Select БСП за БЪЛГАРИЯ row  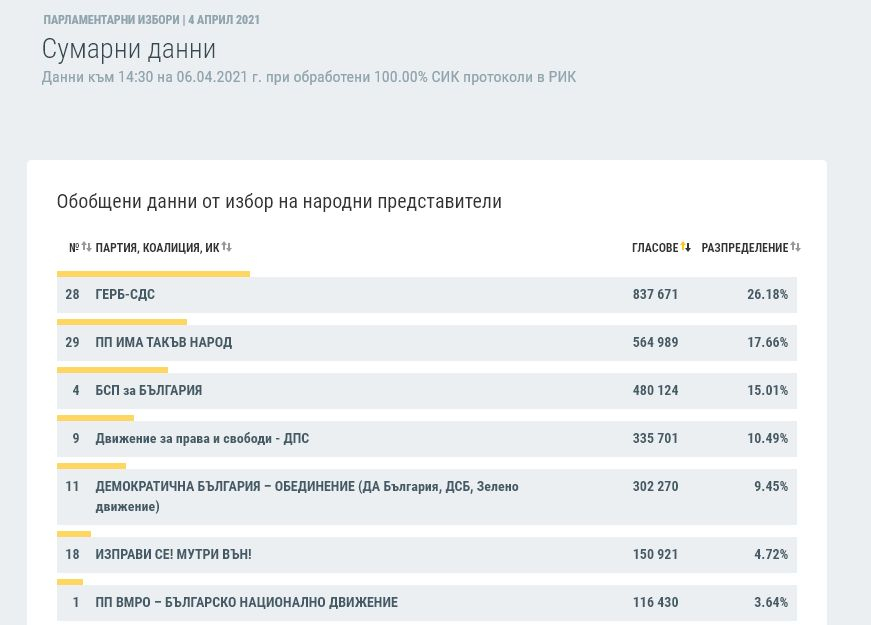427,391
